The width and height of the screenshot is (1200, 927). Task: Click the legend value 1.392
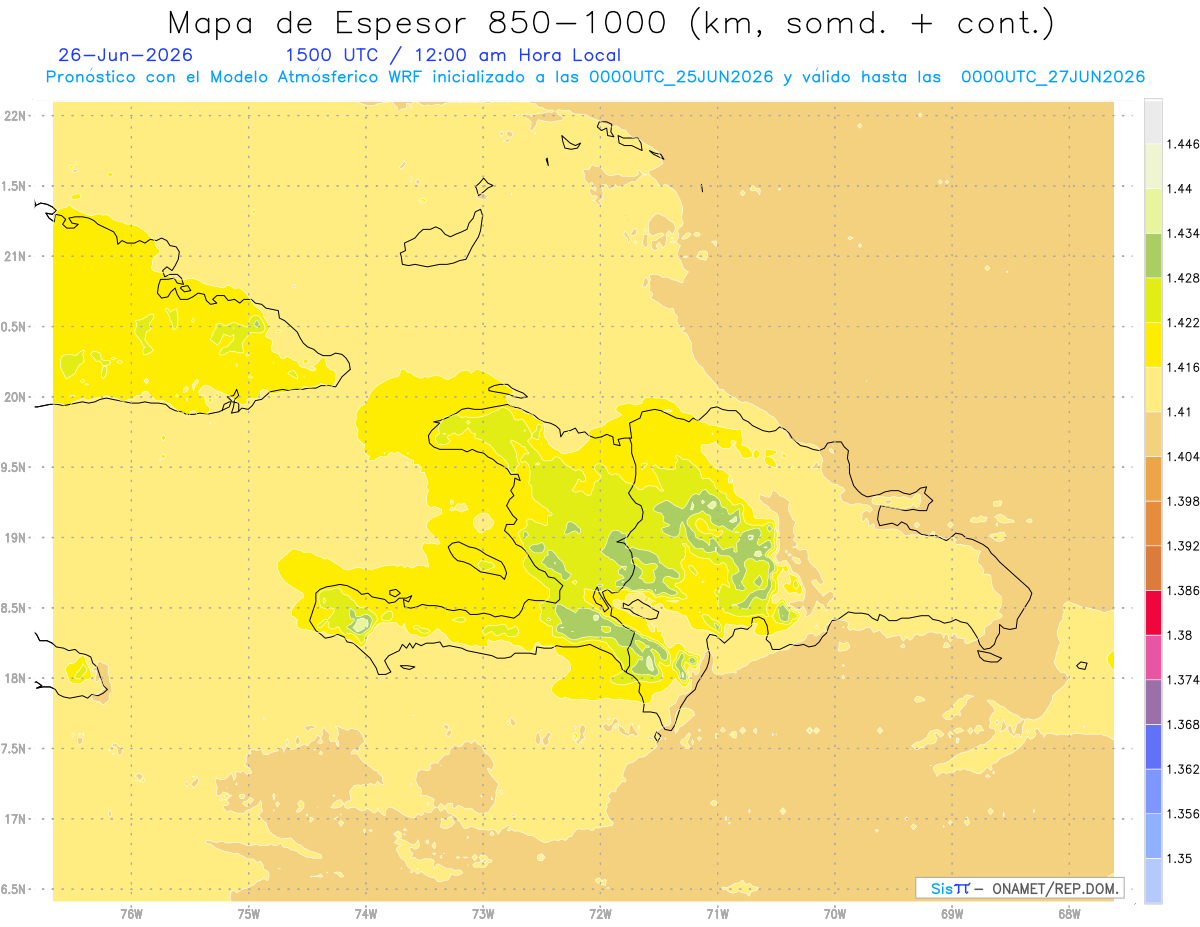click(x=1183, y=546)
